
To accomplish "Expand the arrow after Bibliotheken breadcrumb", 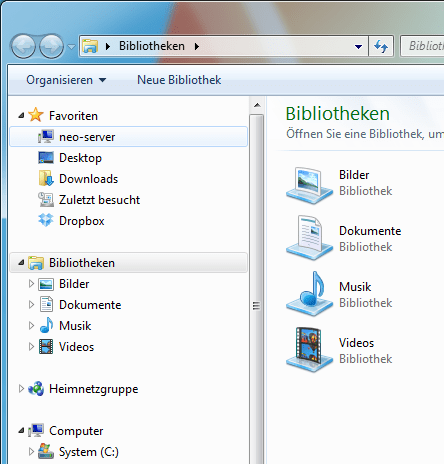I will (x=197, y=46).
